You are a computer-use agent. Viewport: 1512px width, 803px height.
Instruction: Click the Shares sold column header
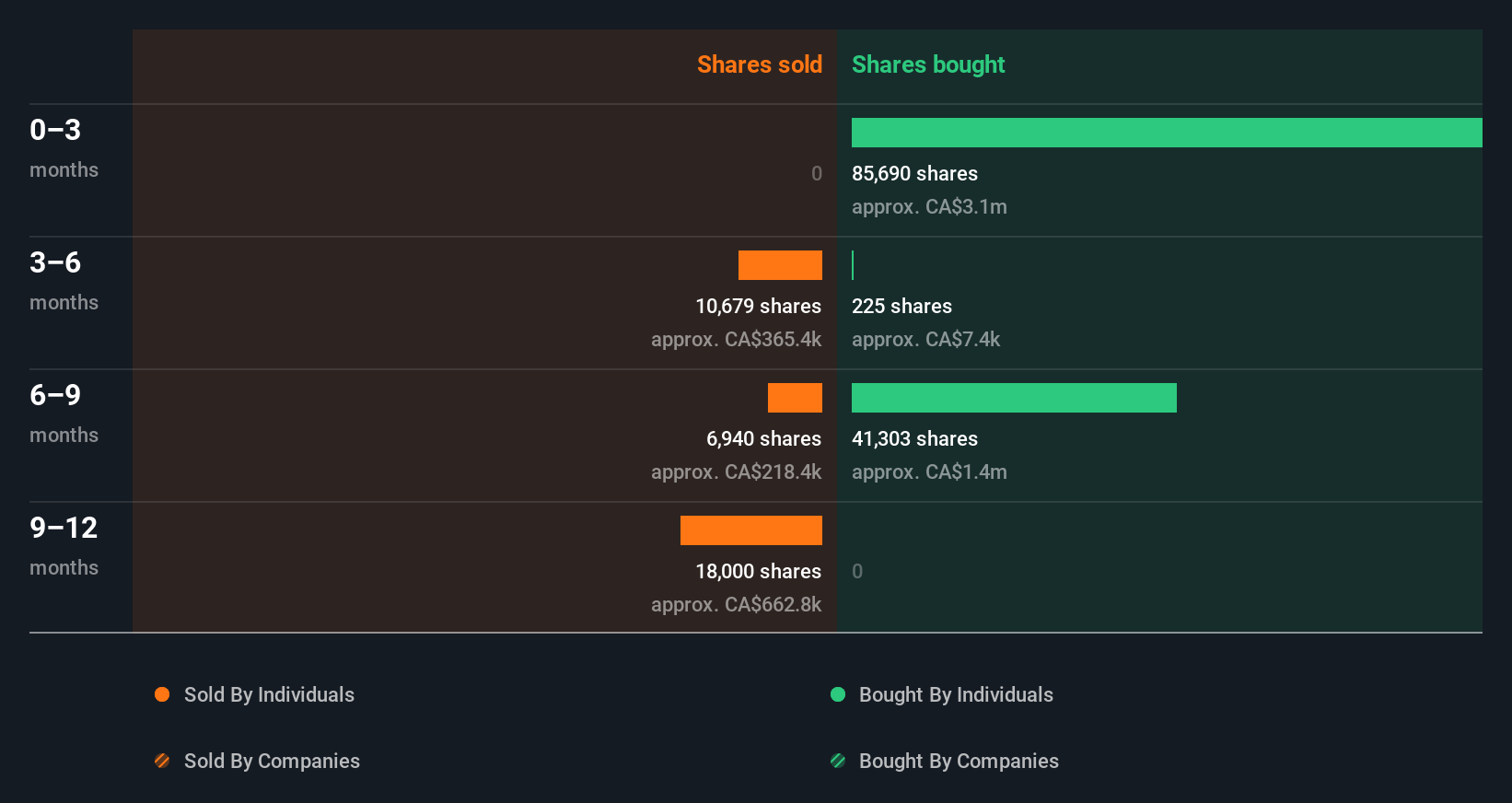click(759, 64)
